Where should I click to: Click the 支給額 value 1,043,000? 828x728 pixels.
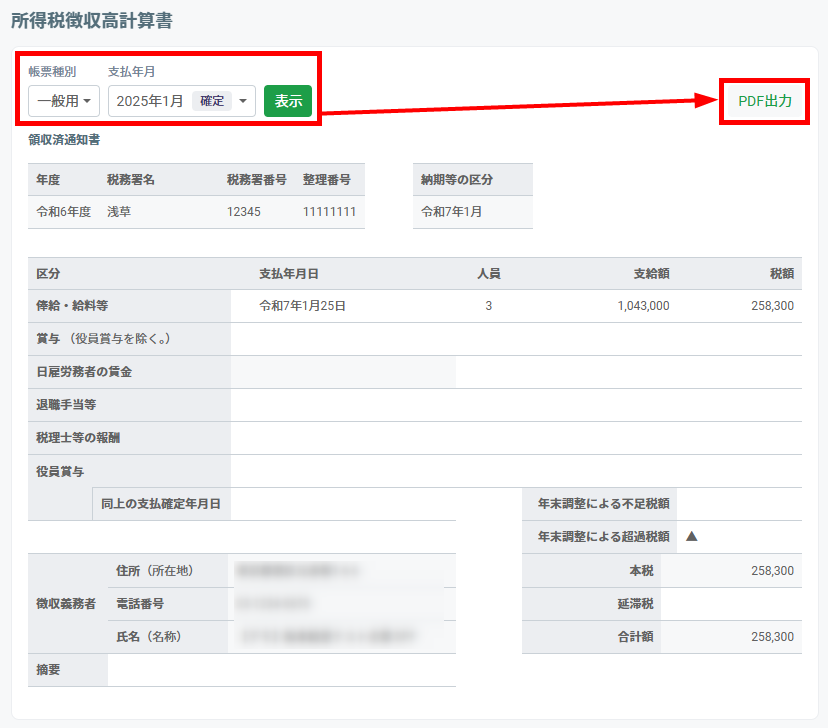643,306
